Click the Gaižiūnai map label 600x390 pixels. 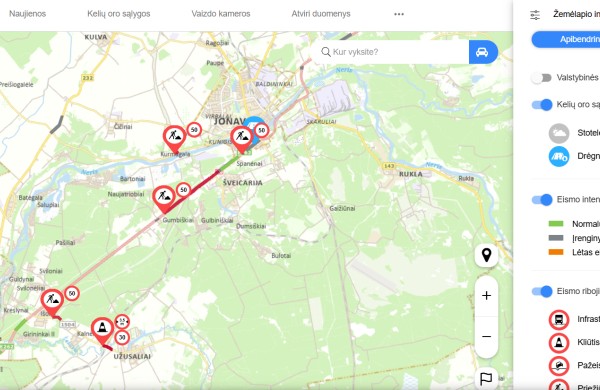coord(342,209)
